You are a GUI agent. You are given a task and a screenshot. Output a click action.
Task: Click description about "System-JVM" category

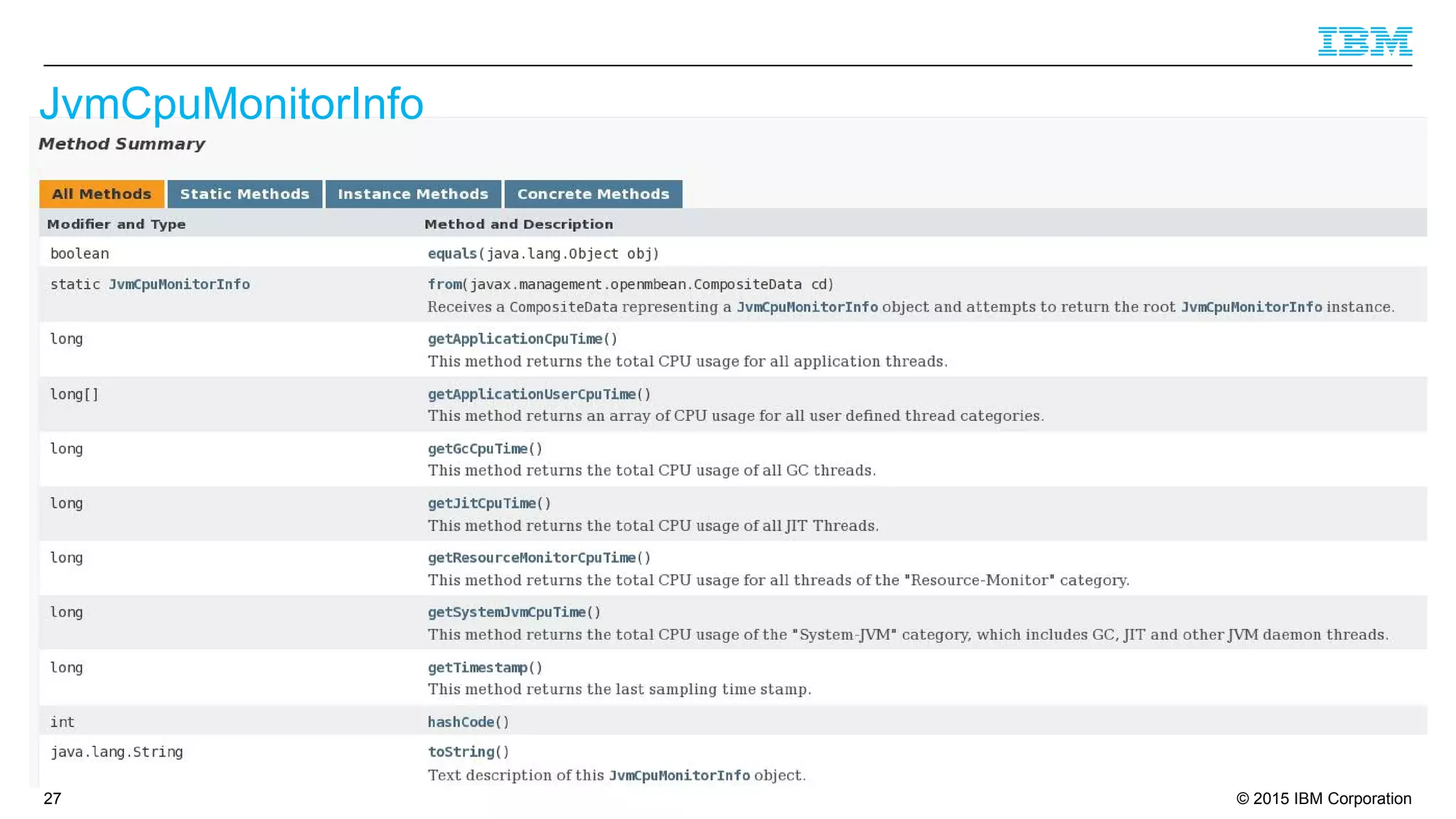click(908, 635)
